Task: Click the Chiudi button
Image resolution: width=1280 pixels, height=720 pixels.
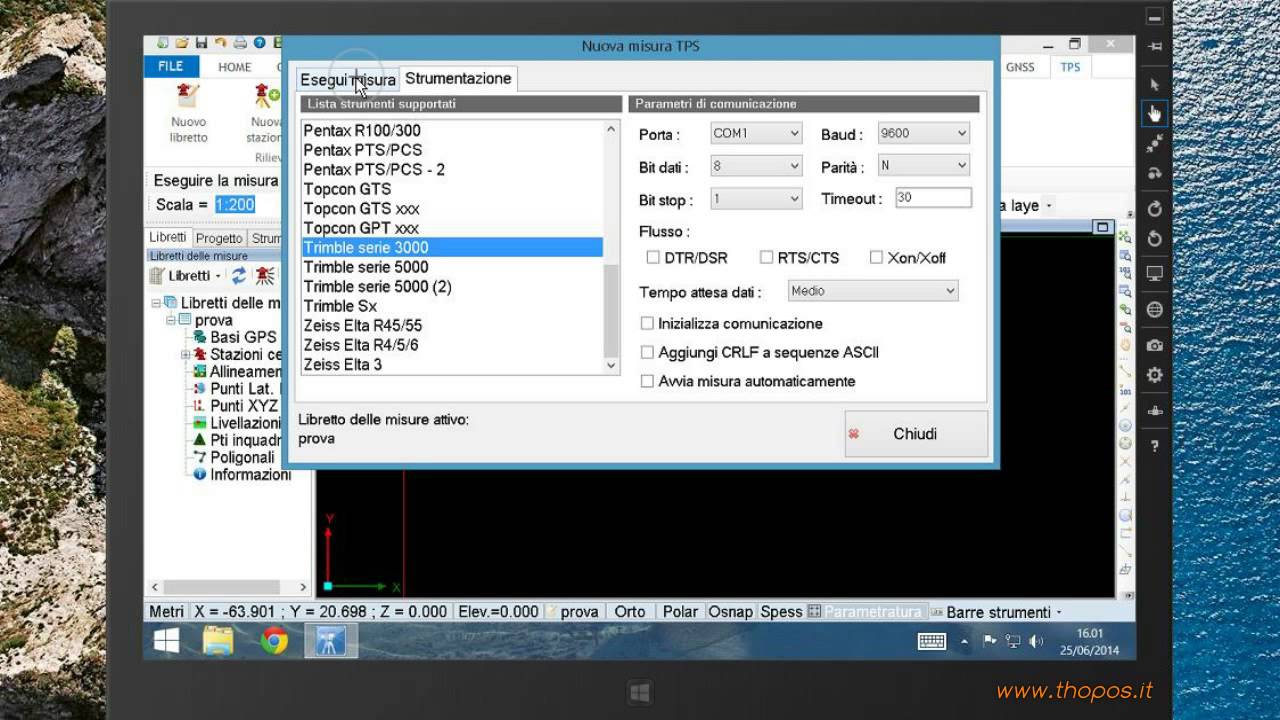Action: 915,434
